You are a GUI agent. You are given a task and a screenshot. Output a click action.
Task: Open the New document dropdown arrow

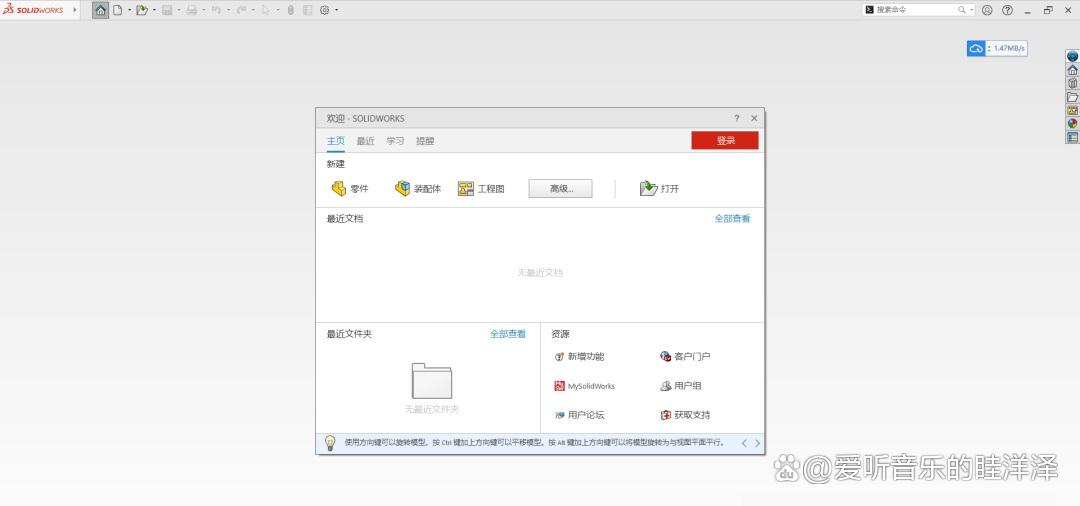pos(129,10)
